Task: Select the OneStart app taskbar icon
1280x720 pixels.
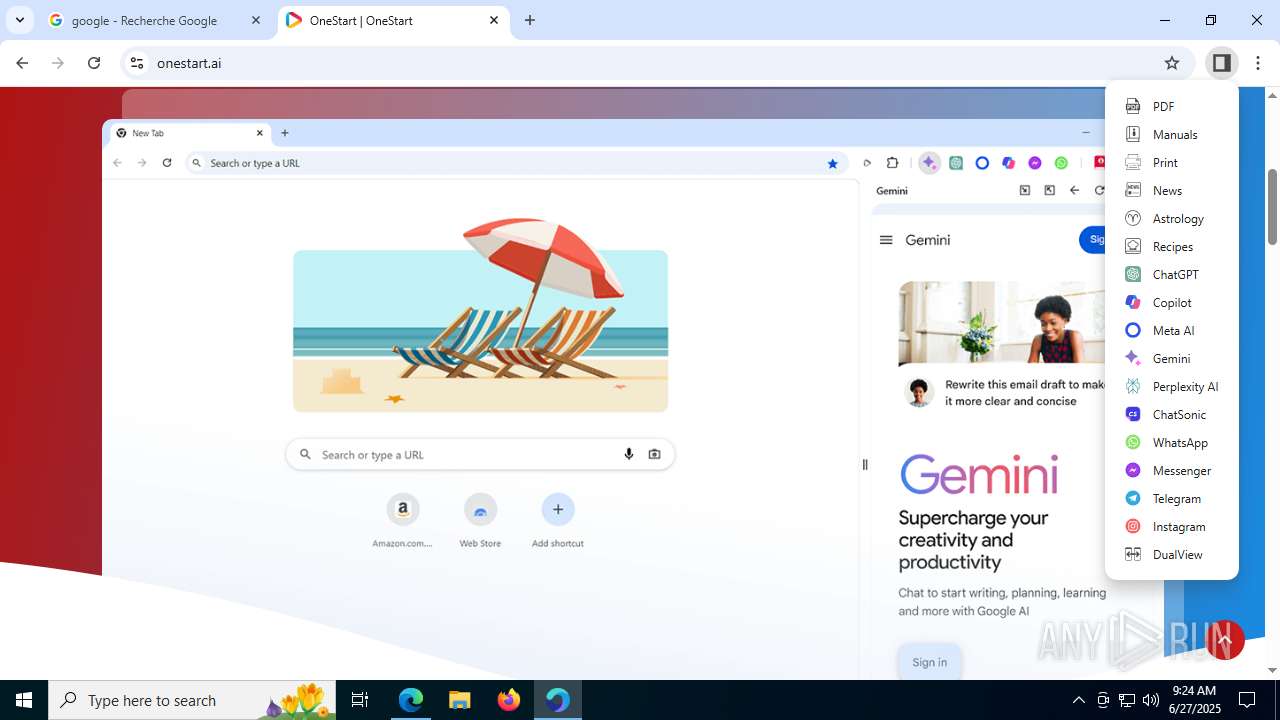Action: [558, 700]
